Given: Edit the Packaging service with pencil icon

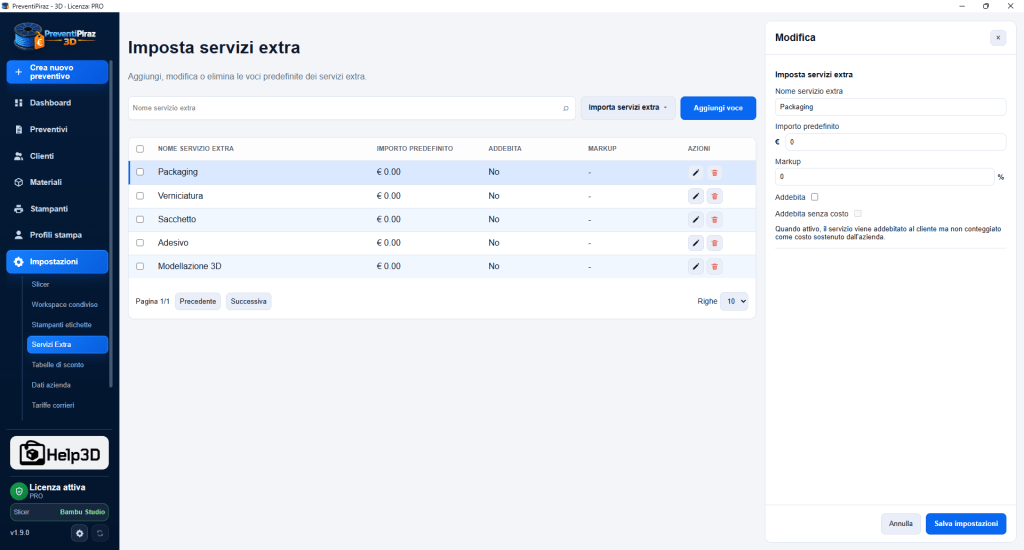Looking at the screenshot, I should pyautogui.click(x=696, y=172).
